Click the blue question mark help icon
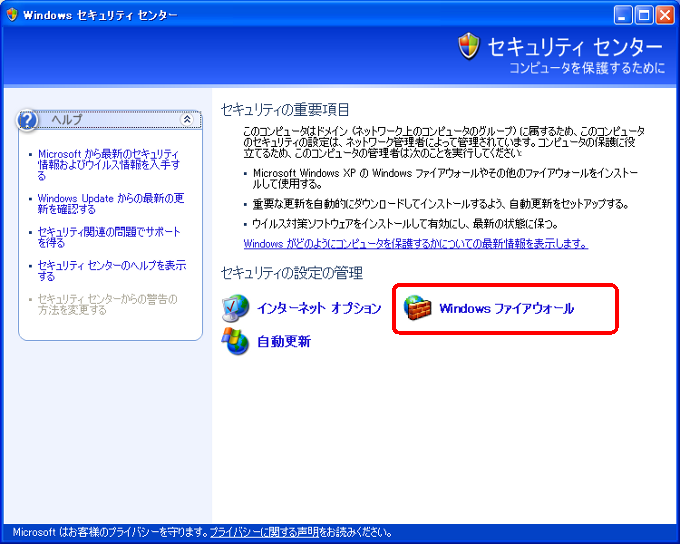This screenshot has width=681, height=545. [x=28, y=120]
